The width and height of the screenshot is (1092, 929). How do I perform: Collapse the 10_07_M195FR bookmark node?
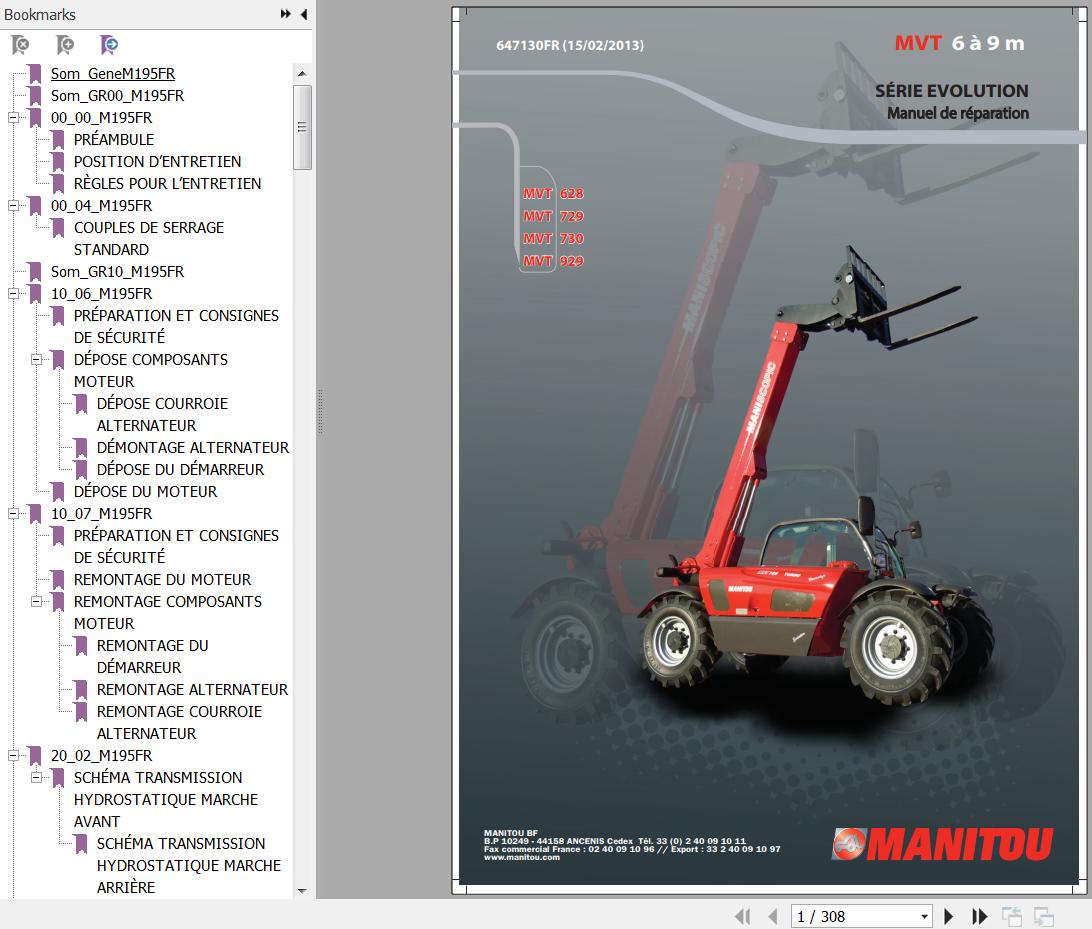point(13,513)
